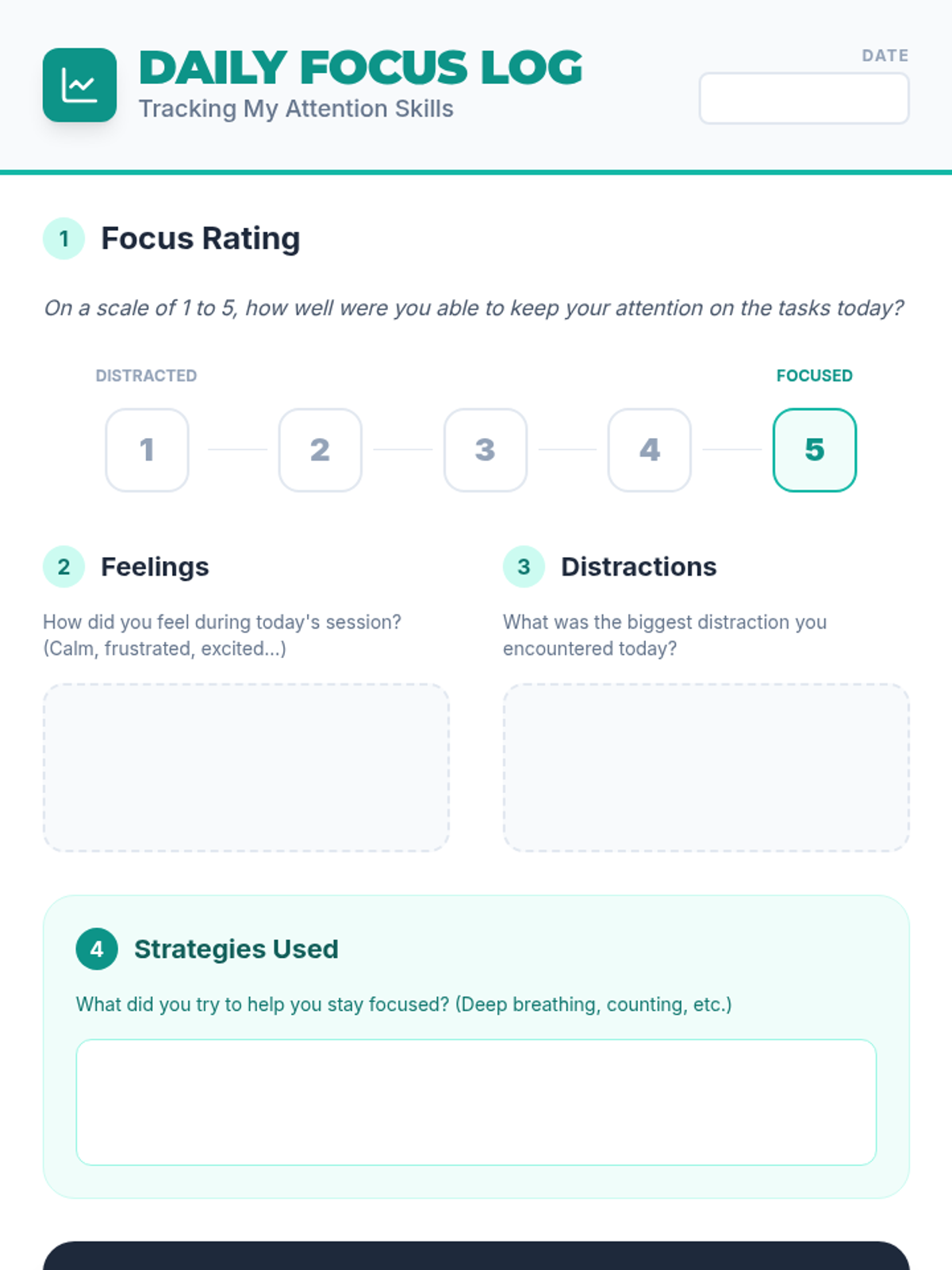Image resolution: width=952 pixels, height=1270 pixels.
Task: Select focus rating 1
Action: pos(147,450)
